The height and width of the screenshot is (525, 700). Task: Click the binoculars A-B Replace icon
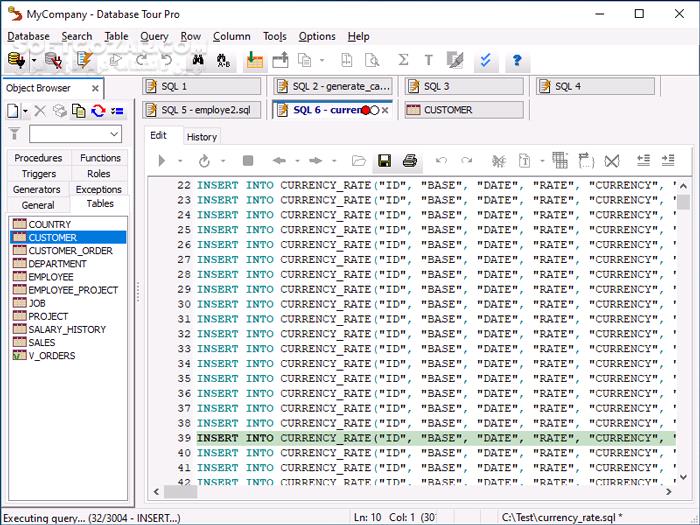[x=223, y=60]
